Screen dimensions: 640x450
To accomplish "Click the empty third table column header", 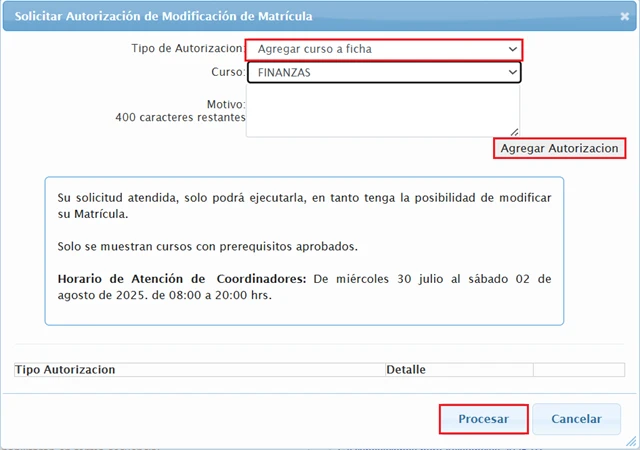I will 578,370.
